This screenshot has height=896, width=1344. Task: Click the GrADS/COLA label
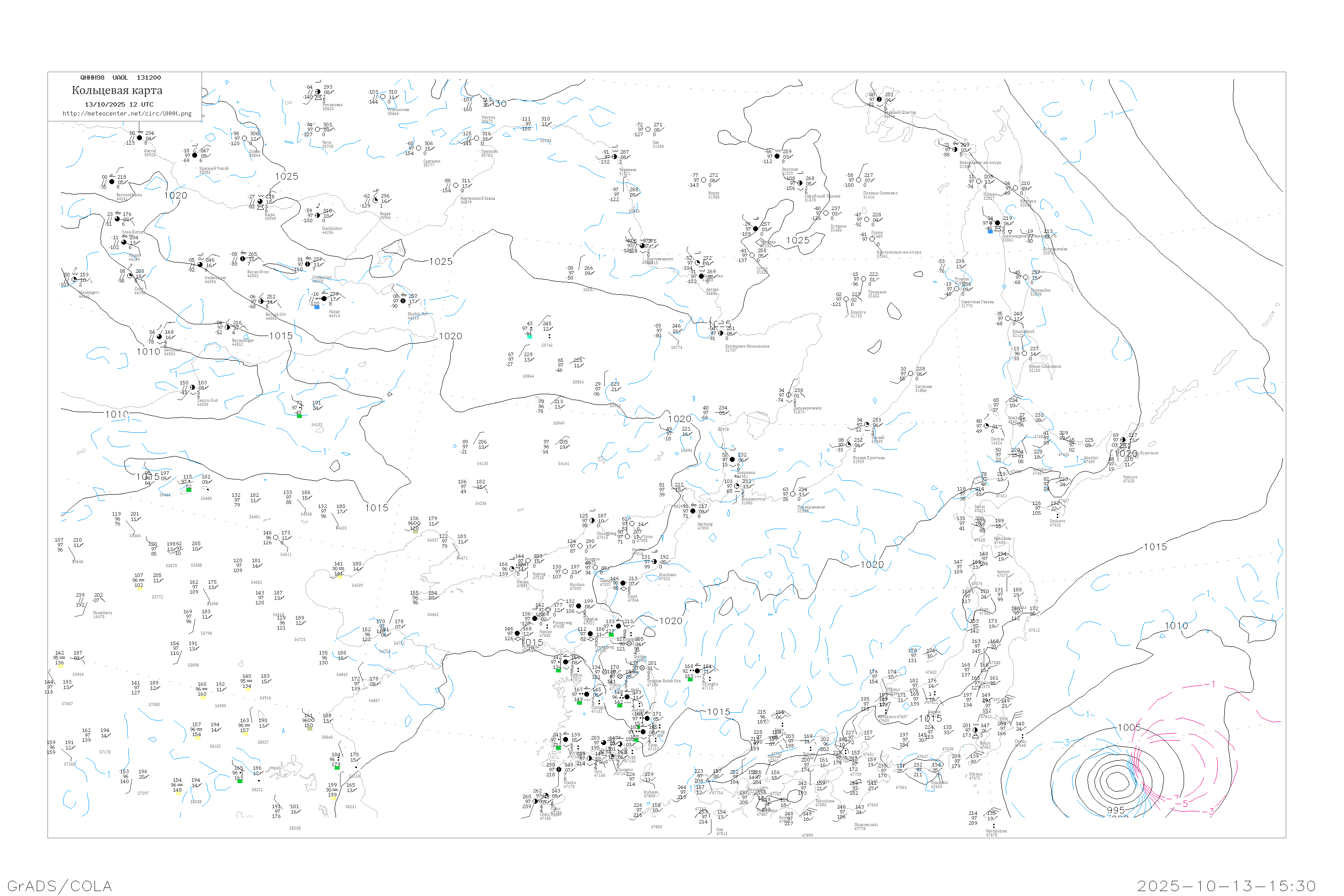click(60, 886)
